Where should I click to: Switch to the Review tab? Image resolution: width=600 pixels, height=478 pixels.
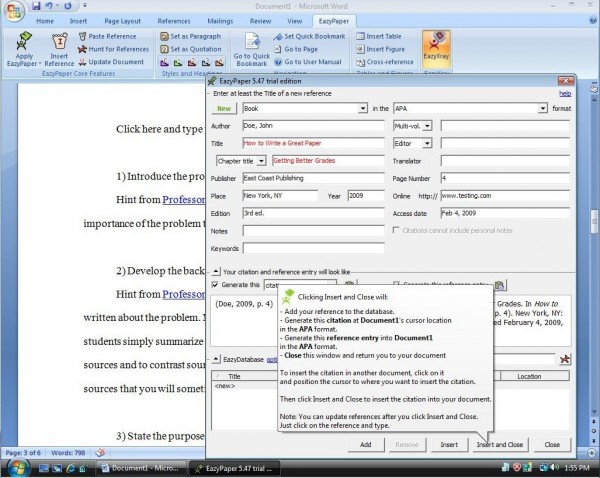260,21
